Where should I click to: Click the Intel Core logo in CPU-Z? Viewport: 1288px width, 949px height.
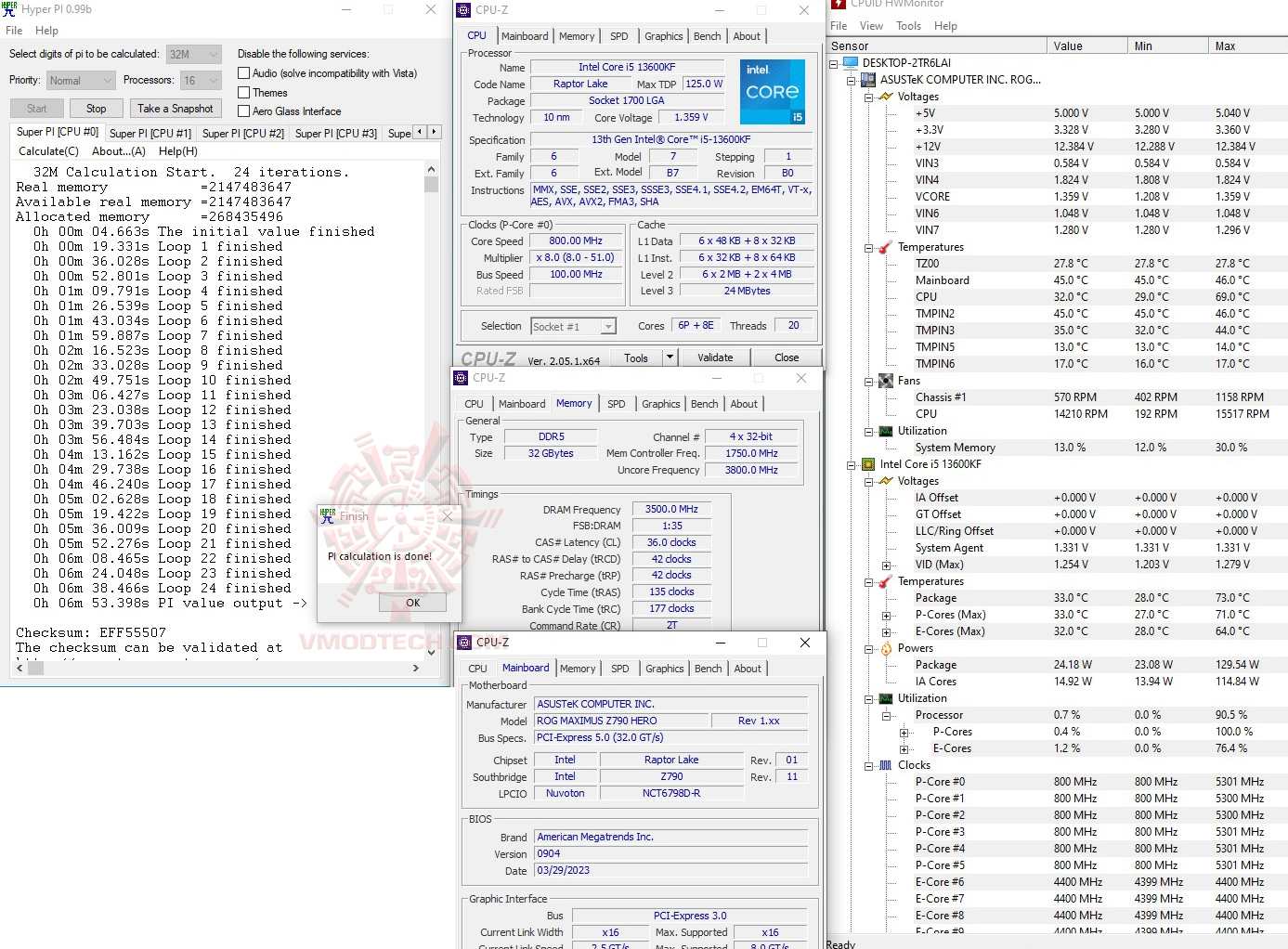[772, 91]
